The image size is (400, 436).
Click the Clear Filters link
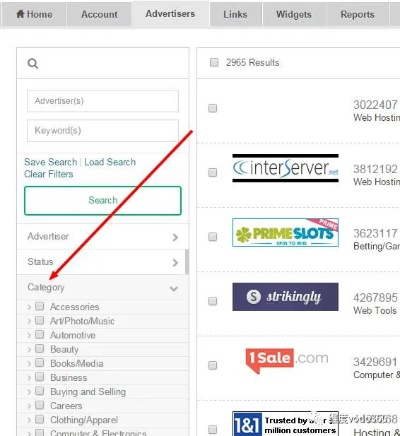(x=49, y=174)
